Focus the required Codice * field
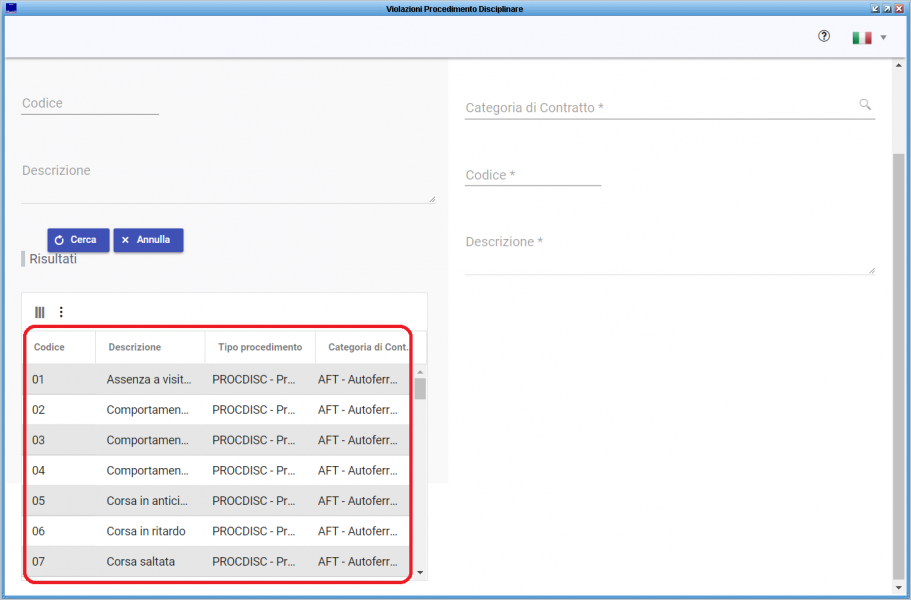Image resolution: width=911 pixels, height=600 pixels. pos(532,176)
